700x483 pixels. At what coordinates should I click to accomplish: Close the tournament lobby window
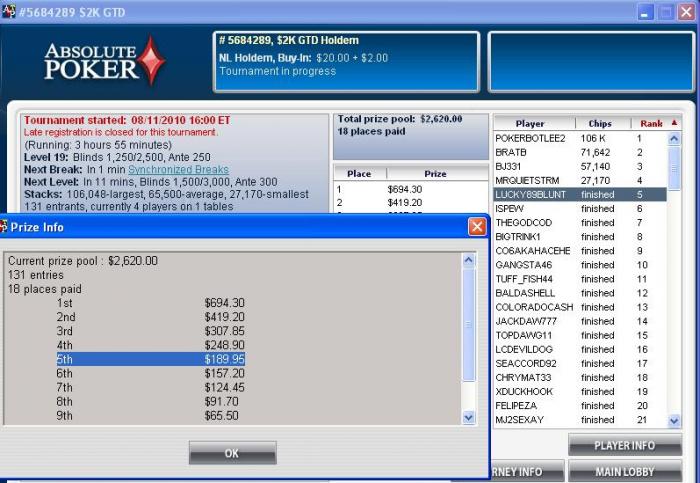686,12
